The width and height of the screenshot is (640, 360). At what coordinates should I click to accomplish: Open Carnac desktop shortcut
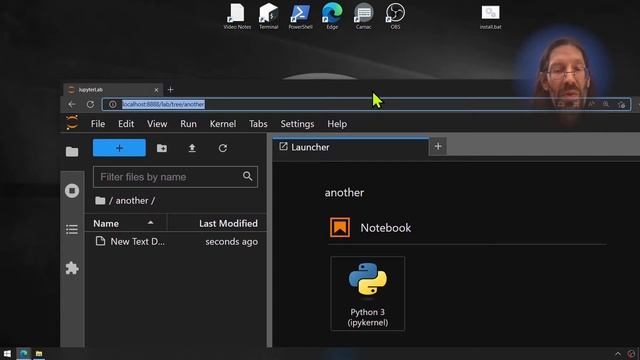pyautogui.click(x=363, y=16)
